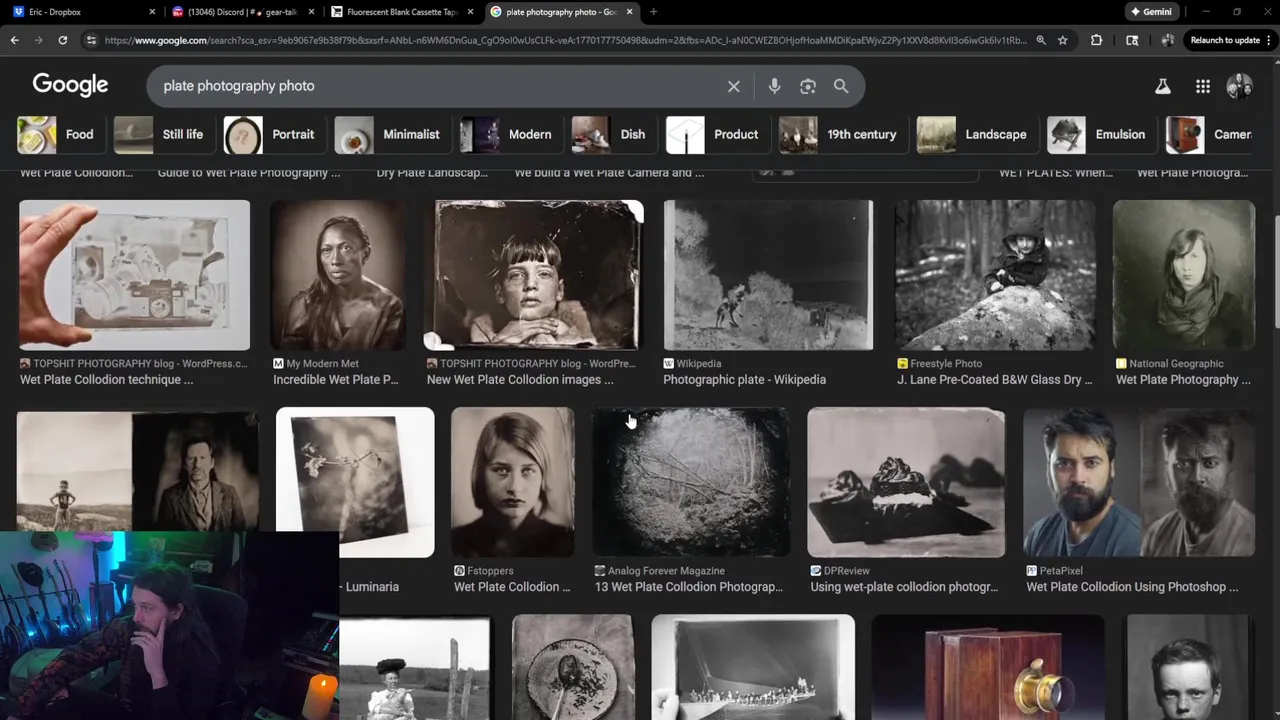
Task: Click the zoom magnifier icon in address bar
Action: 1040,40
